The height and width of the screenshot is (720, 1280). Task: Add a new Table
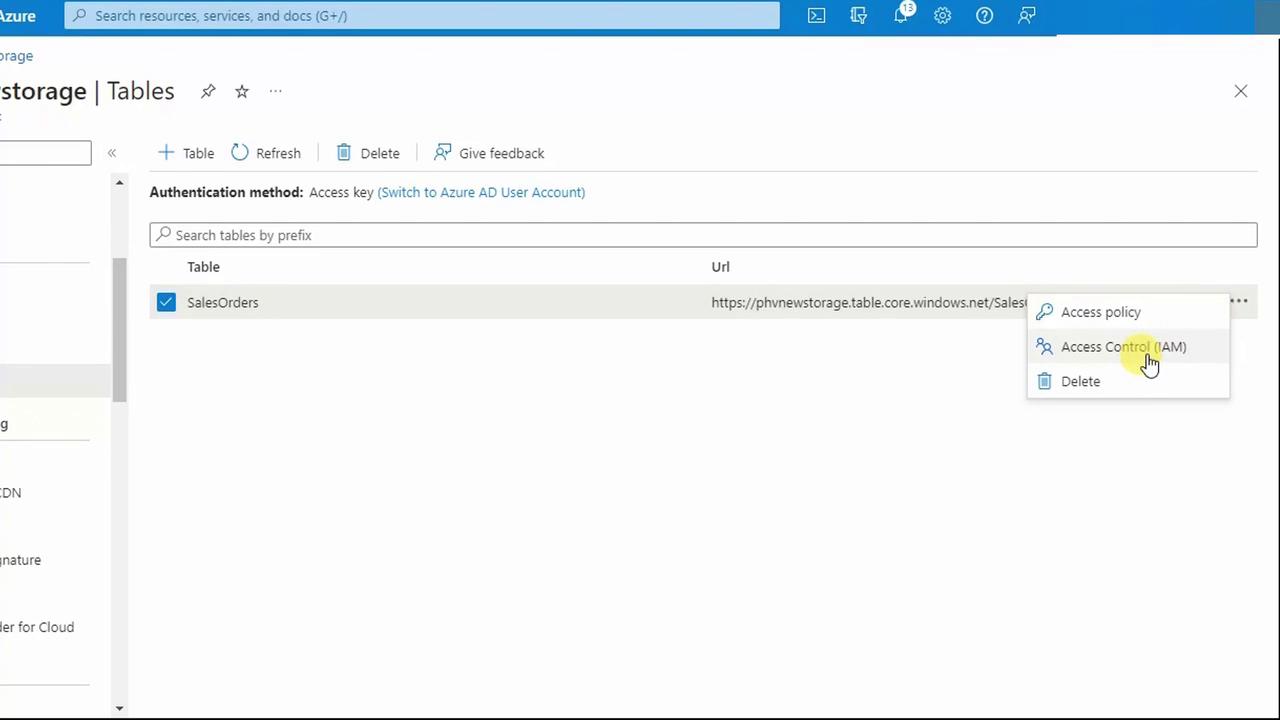(186, 153)
